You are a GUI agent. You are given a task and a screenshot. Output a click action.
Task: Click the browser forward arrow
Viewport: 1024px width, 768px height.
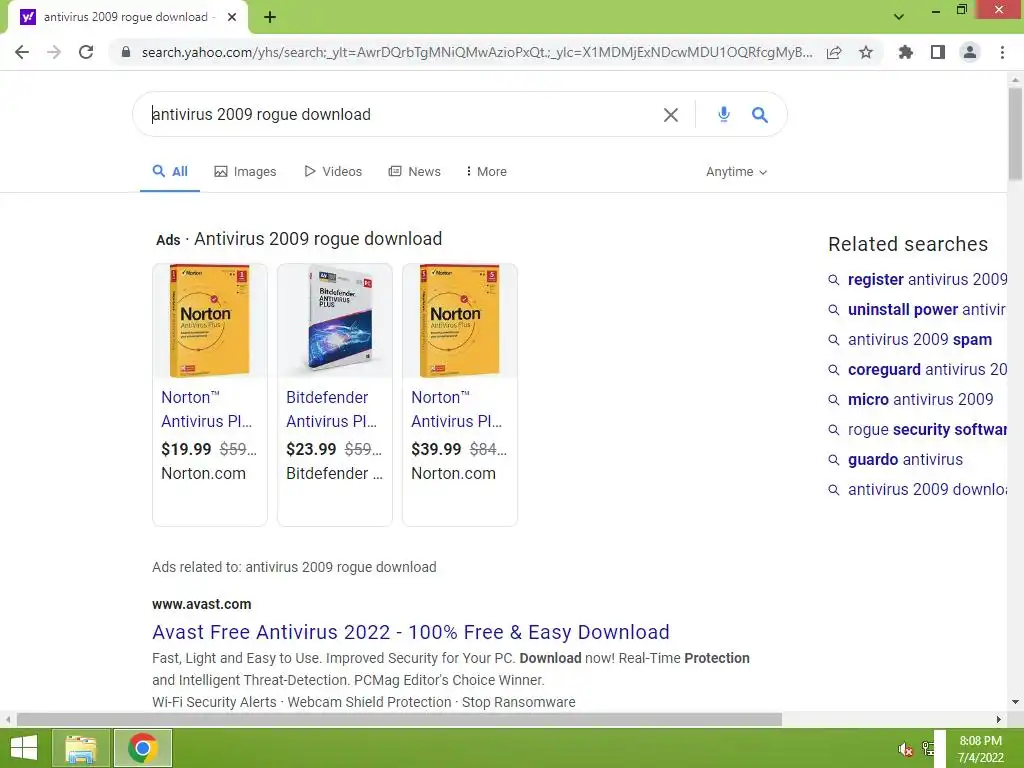pos(54,52)
